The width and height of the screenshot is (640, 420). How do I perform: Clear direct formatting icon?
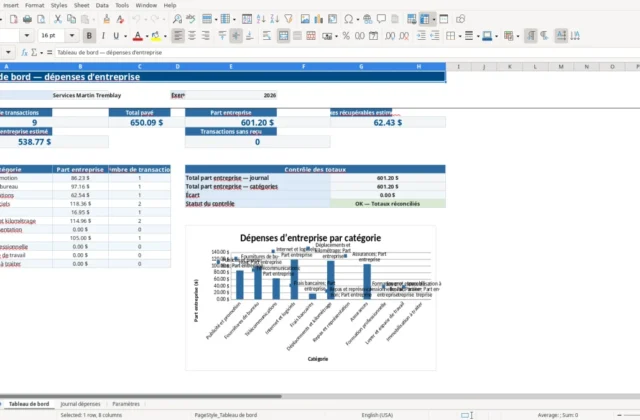(x=120, y=19)
